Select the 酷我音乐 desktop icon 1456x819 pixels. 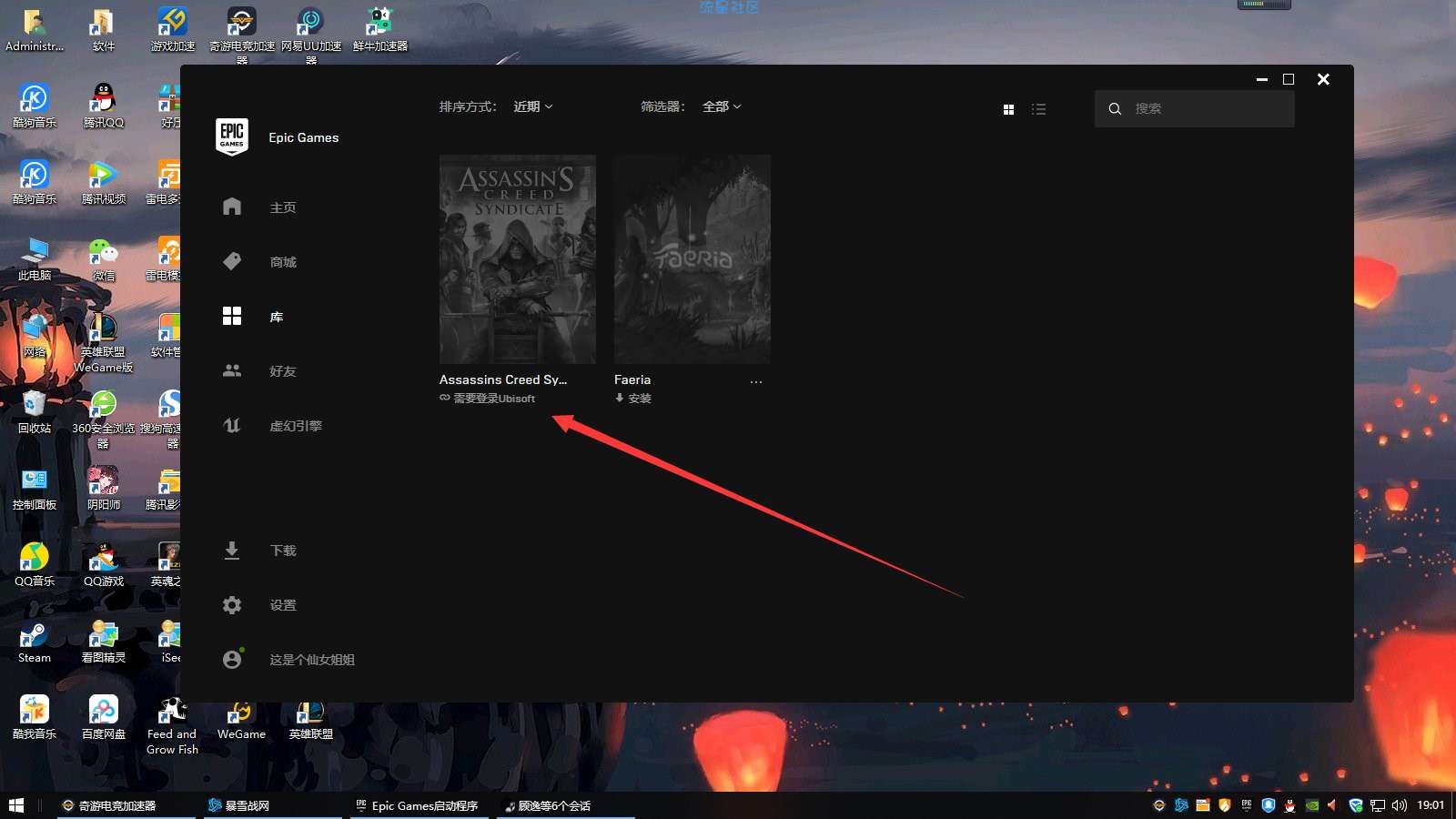tap(35, 717)
